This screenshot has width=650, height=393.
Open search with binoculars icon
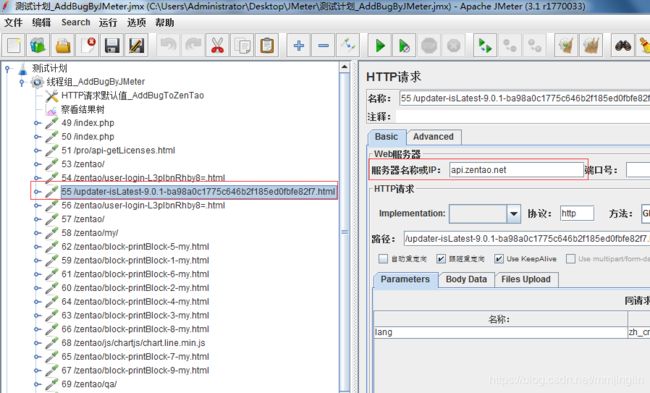tap(623, 45)
